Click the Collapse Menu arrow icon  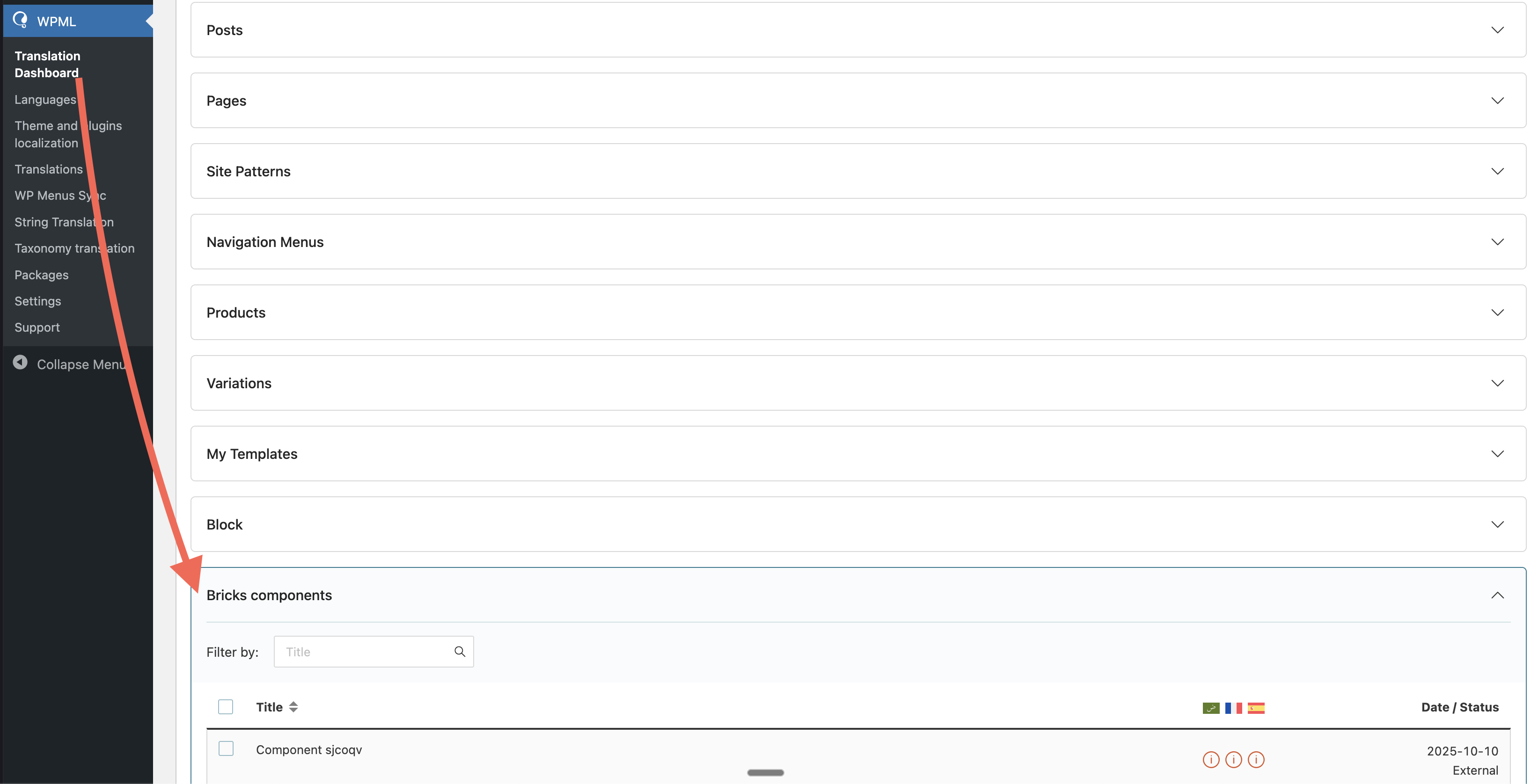point(20,363)
